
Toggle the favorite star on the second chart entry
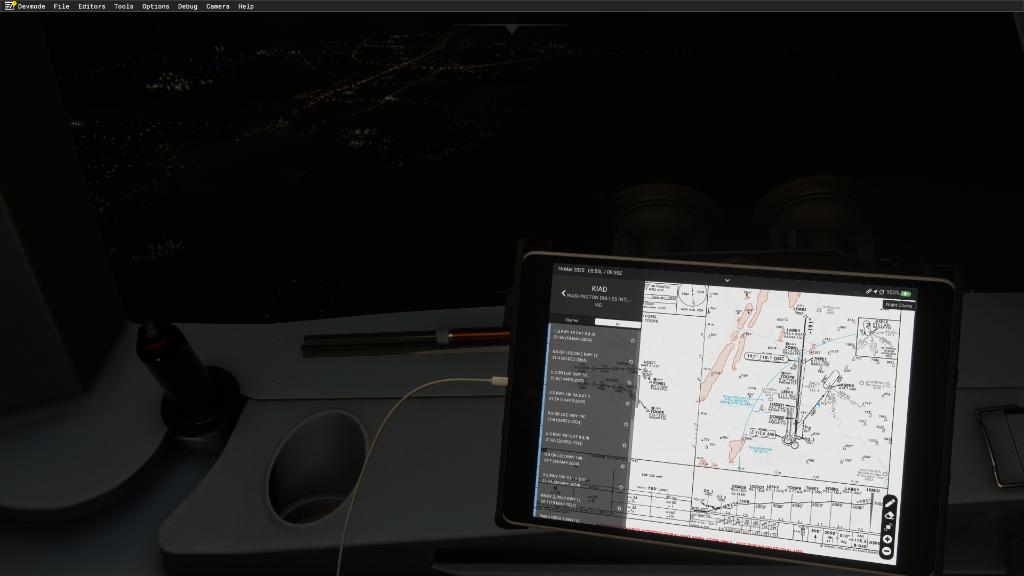(x=632, y=361)
